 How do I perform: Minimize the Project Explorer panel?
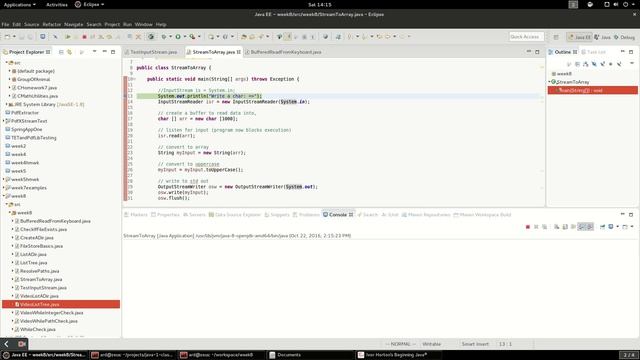(104, 52)
